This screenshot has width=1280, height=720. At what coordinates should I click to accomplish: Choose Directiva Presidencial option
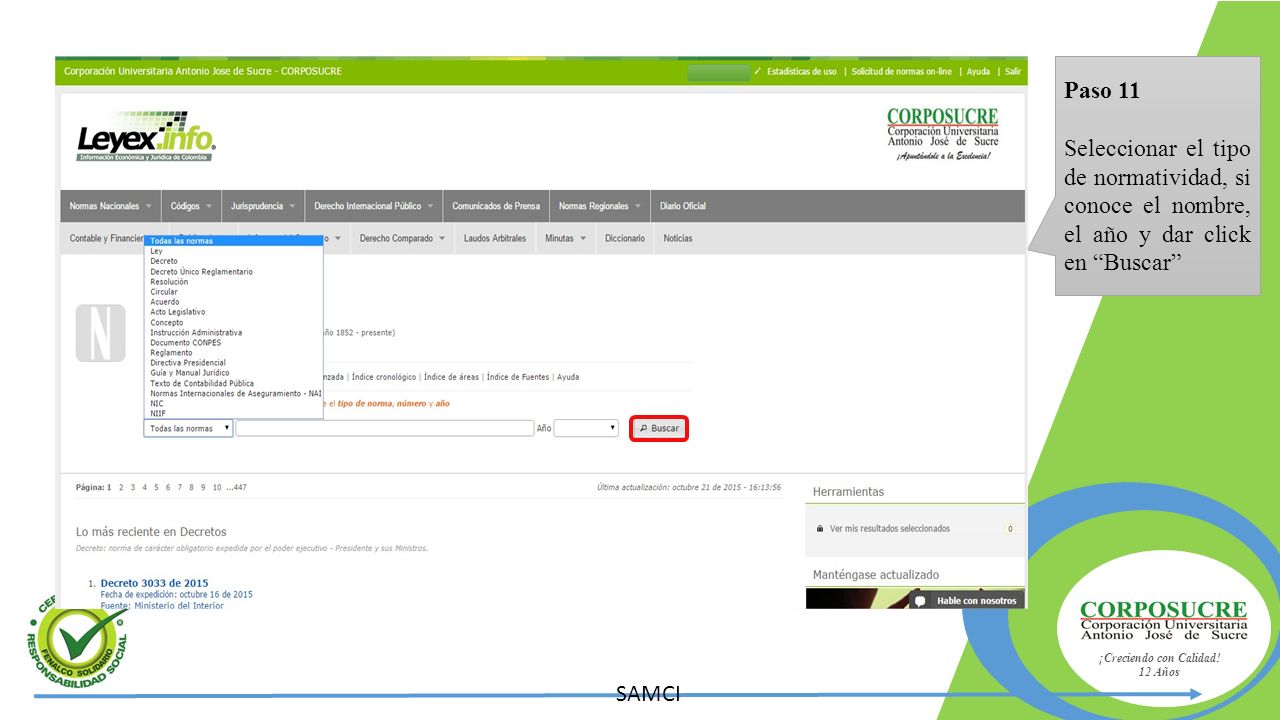(233, 363)
